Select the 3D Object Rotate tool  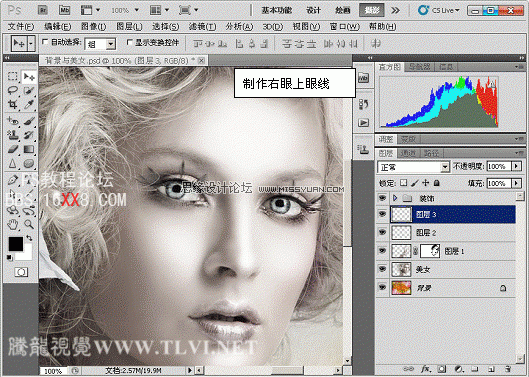(12, 210)
